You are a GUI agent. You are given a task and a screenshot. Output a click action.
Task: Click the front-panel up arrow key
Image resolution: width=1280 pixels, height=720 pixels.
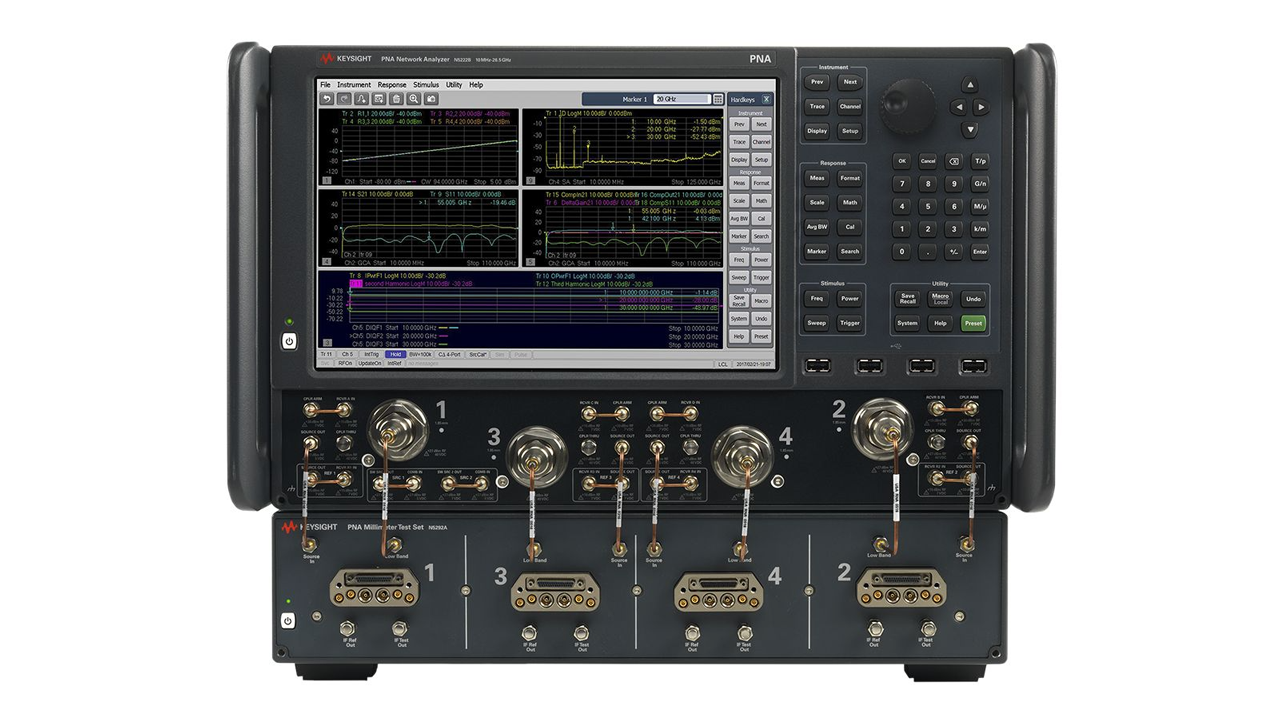click(968, 85)
